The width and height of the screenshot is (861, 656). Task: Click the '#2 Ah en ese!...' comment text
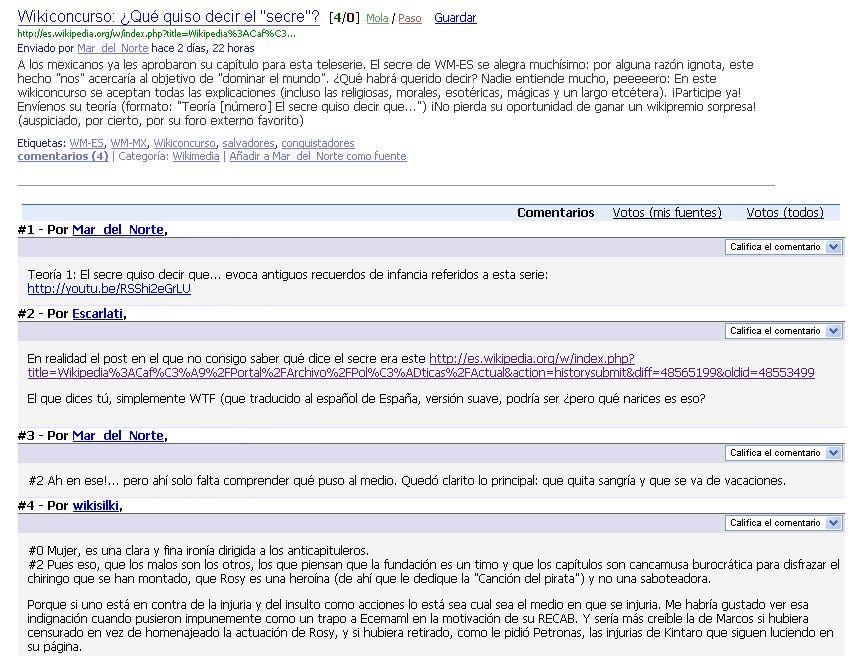(x=406, y=481)
